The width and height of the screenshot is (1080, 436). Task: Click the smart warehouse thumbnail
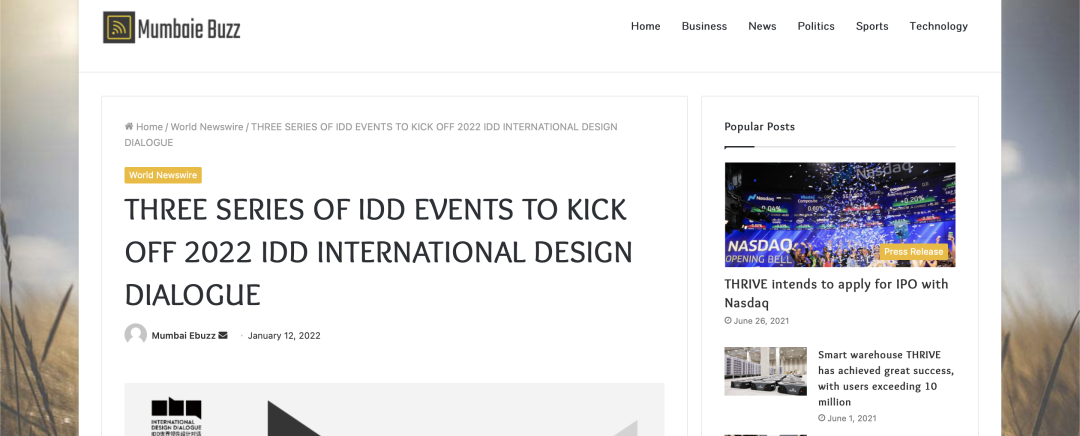click(765, 371)
